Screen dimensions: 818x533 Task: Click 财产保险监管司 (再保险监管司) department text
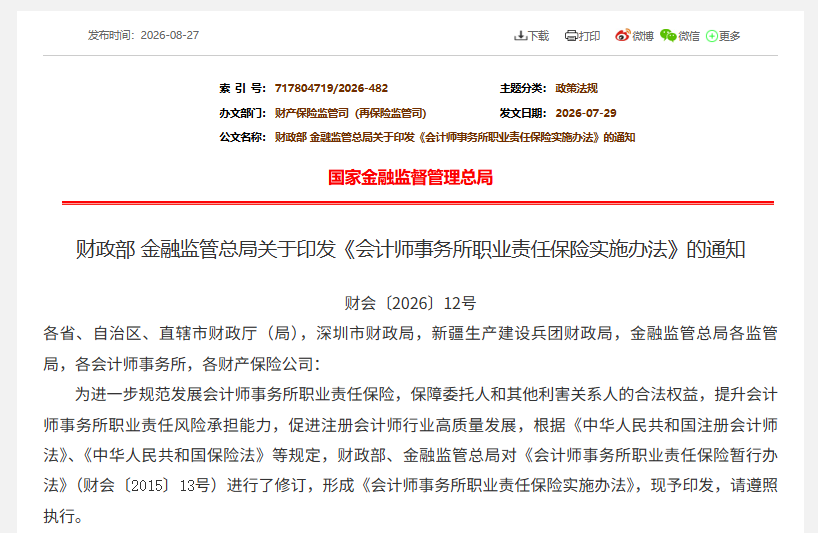tap(351, 113)
